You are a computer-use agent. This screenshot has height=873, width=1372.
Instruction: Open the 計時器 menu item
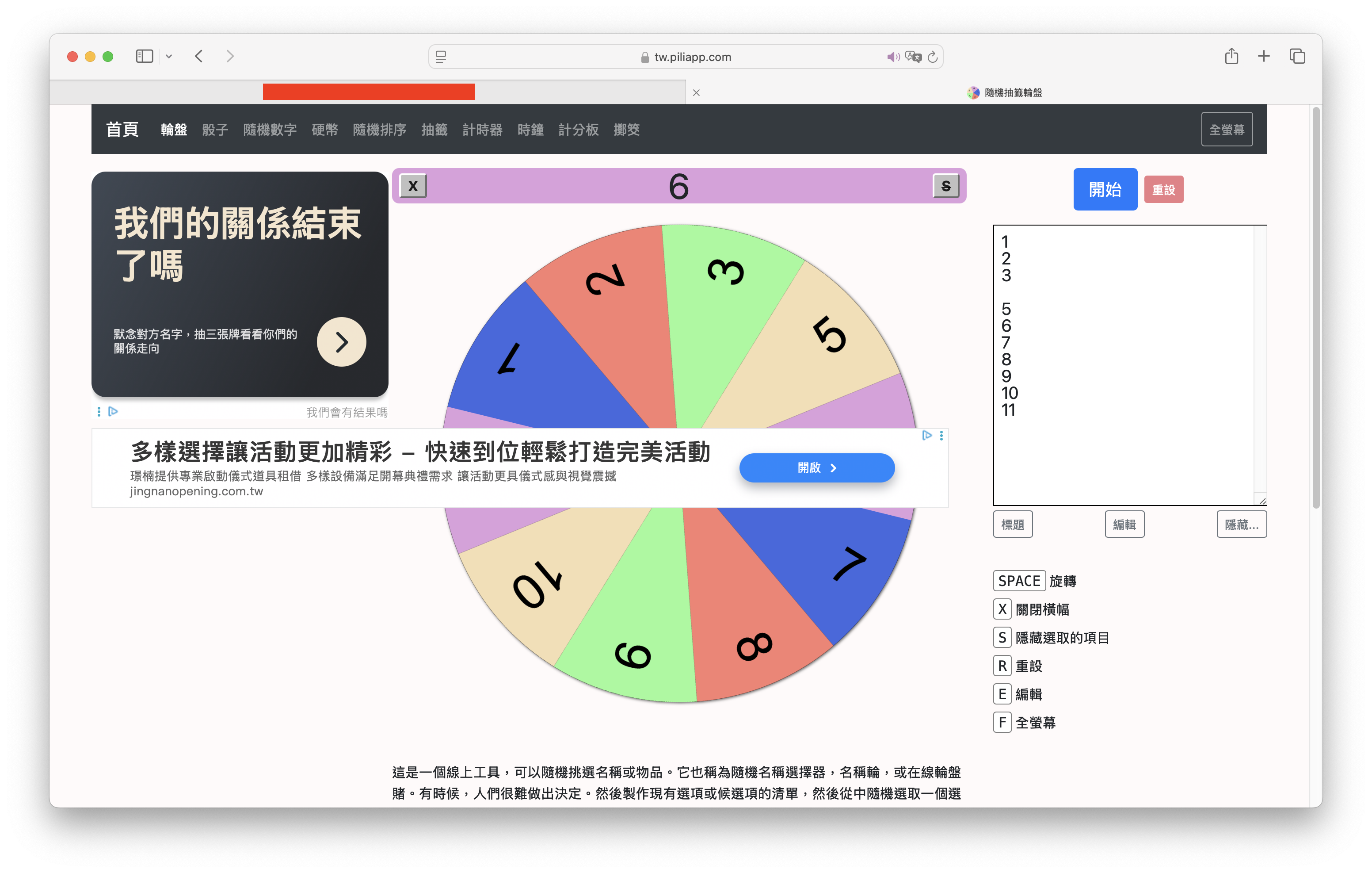(483, 130)
